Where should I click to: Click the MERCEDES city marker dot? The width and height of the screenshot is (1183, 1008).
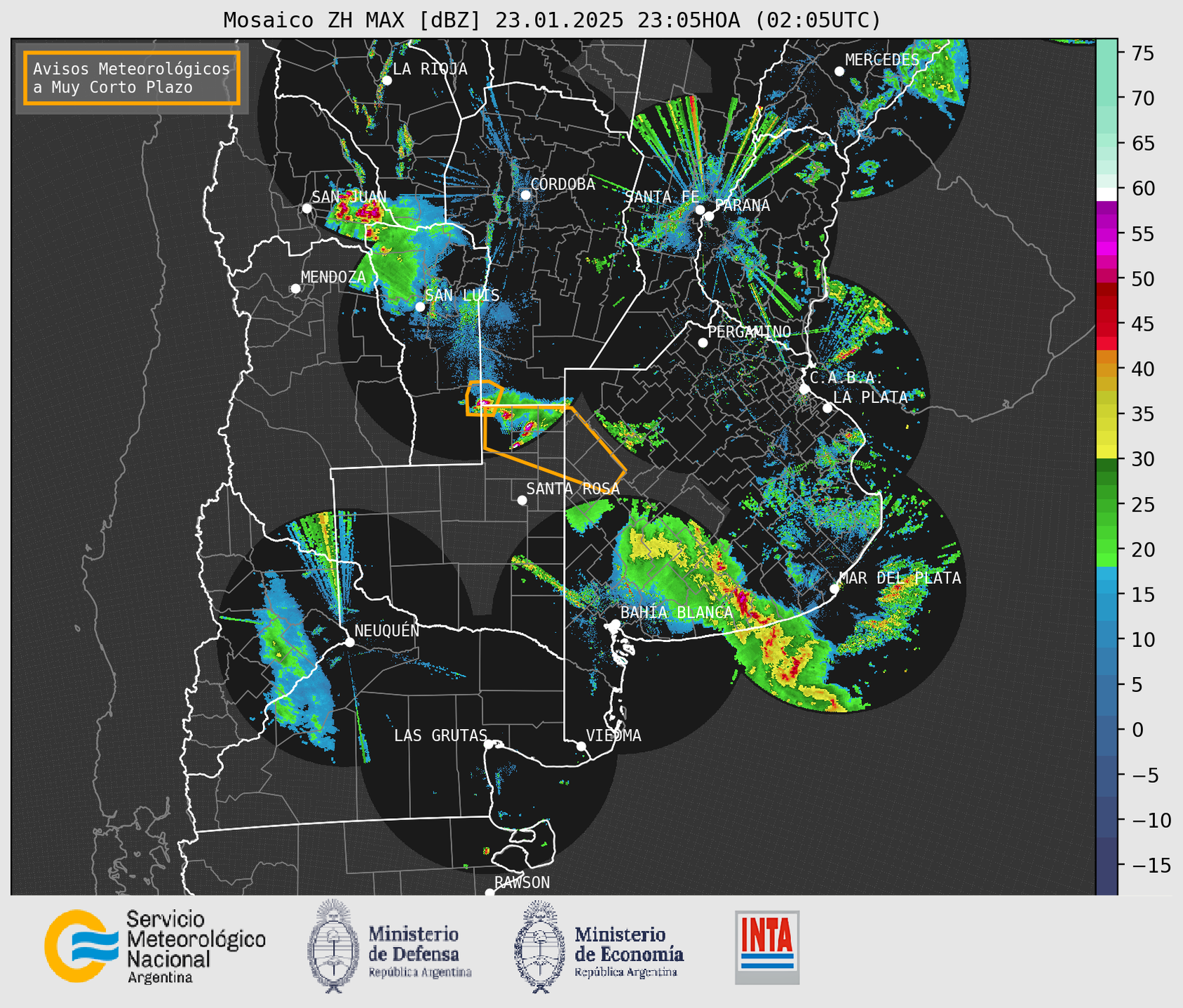(x=839, y=71)
